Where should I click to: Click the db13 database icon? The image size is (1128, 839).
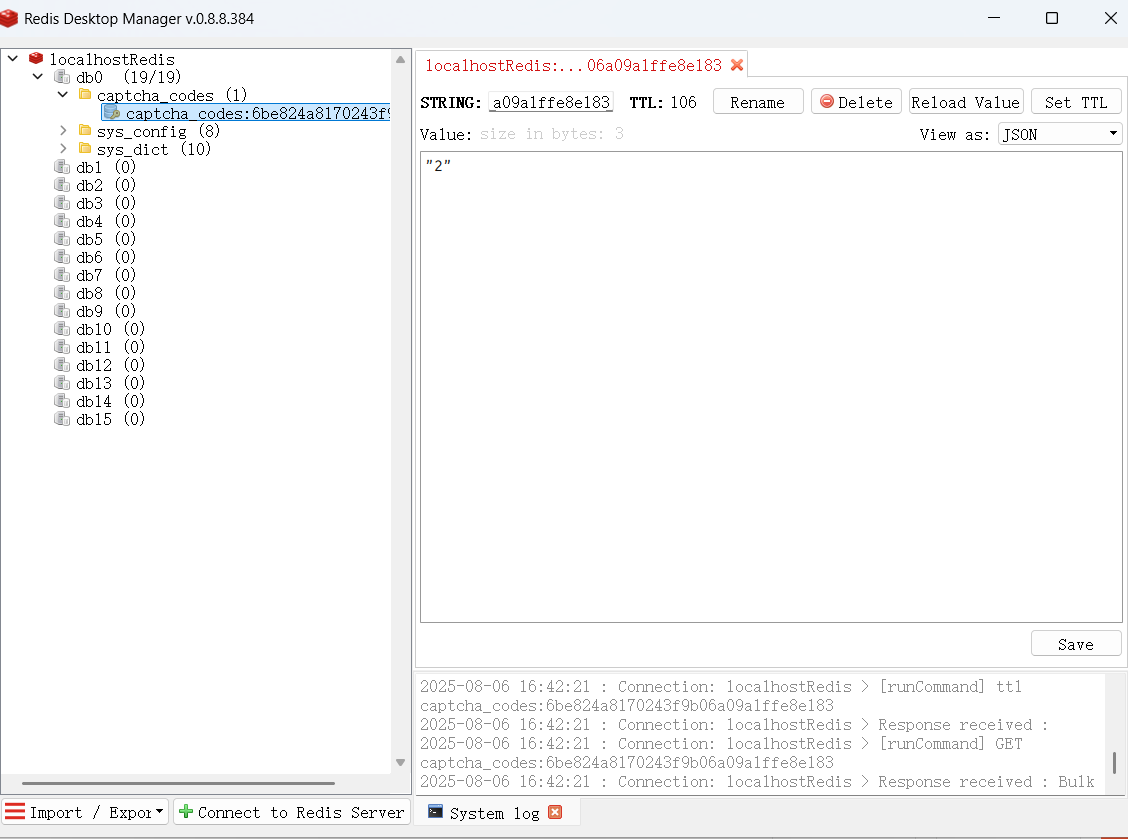(x=63, y=382)
